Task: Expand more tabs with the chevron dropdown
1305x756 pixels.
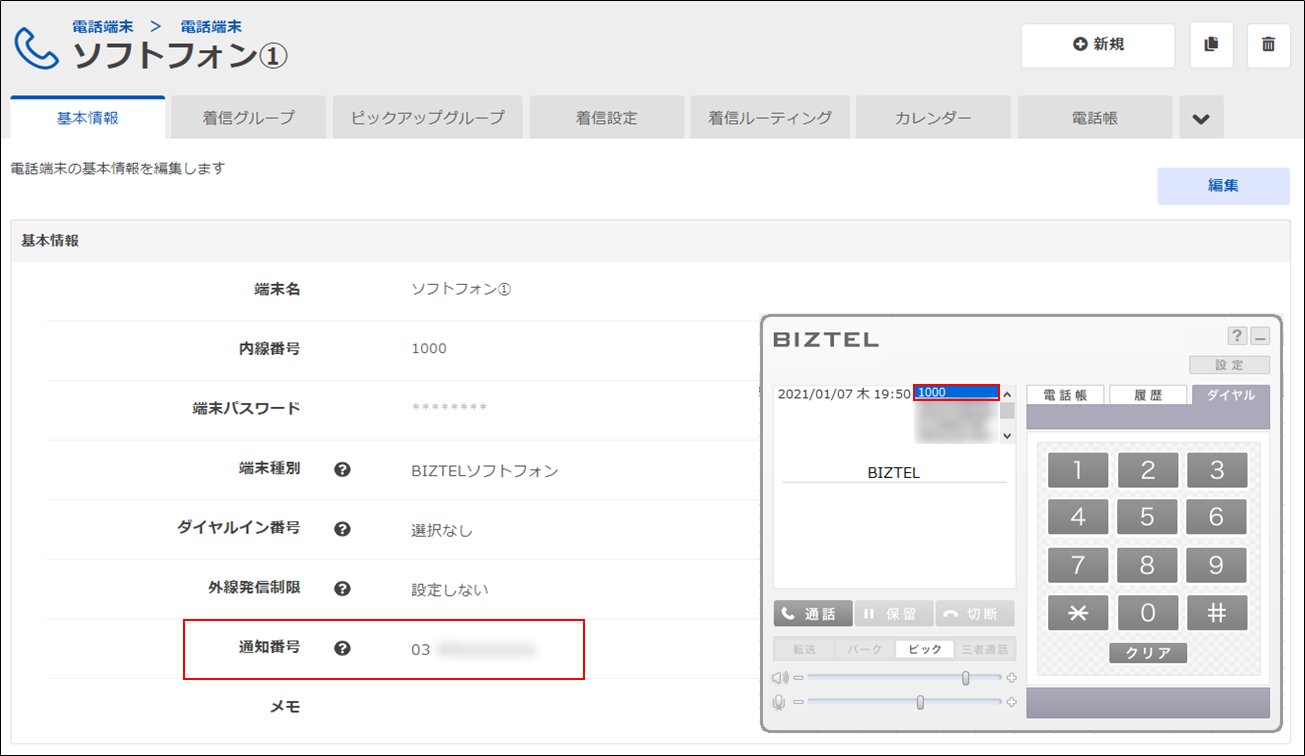Action: click(1201, 118)
